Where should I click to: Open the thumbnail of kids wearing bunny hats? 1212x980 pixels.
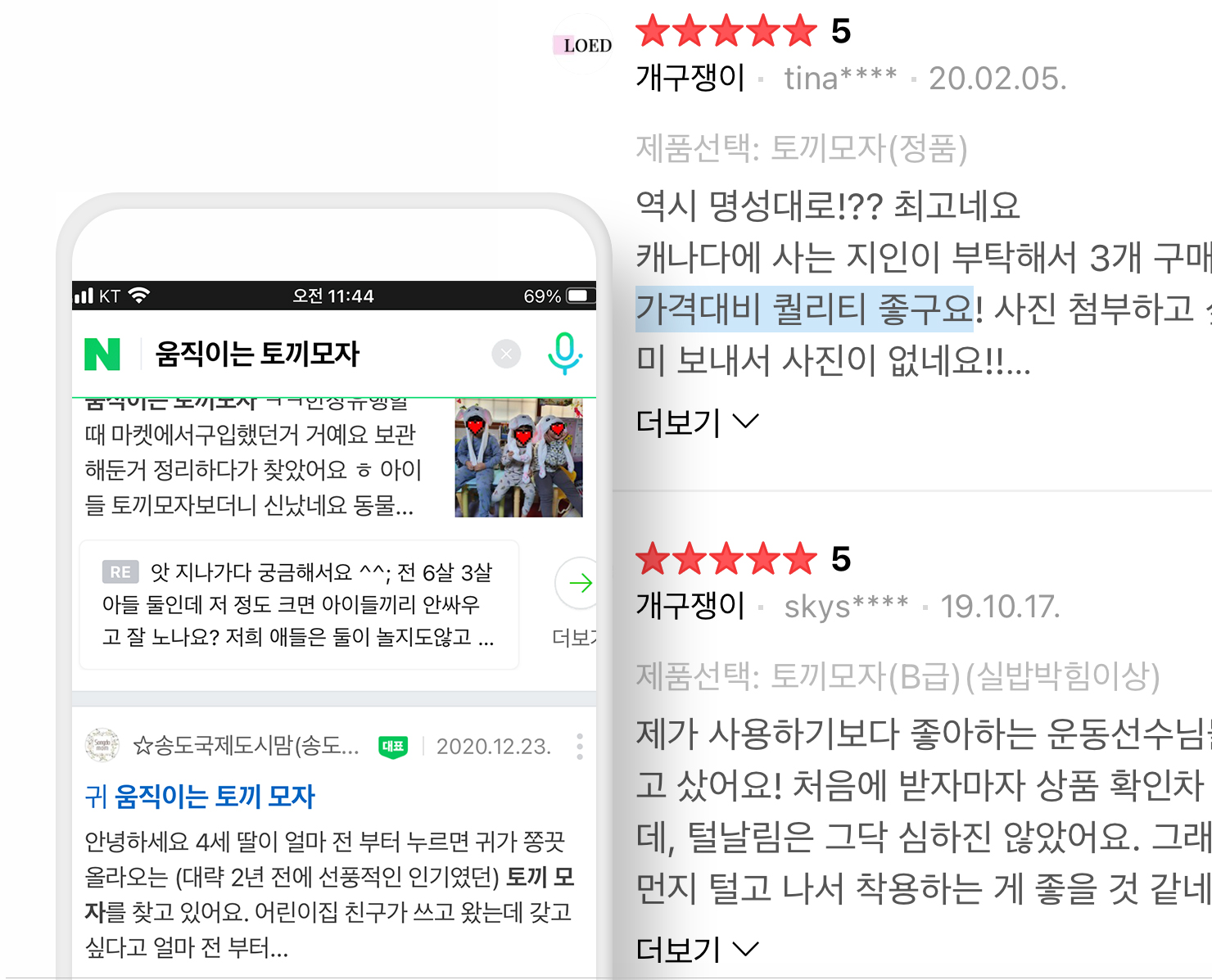519,458
